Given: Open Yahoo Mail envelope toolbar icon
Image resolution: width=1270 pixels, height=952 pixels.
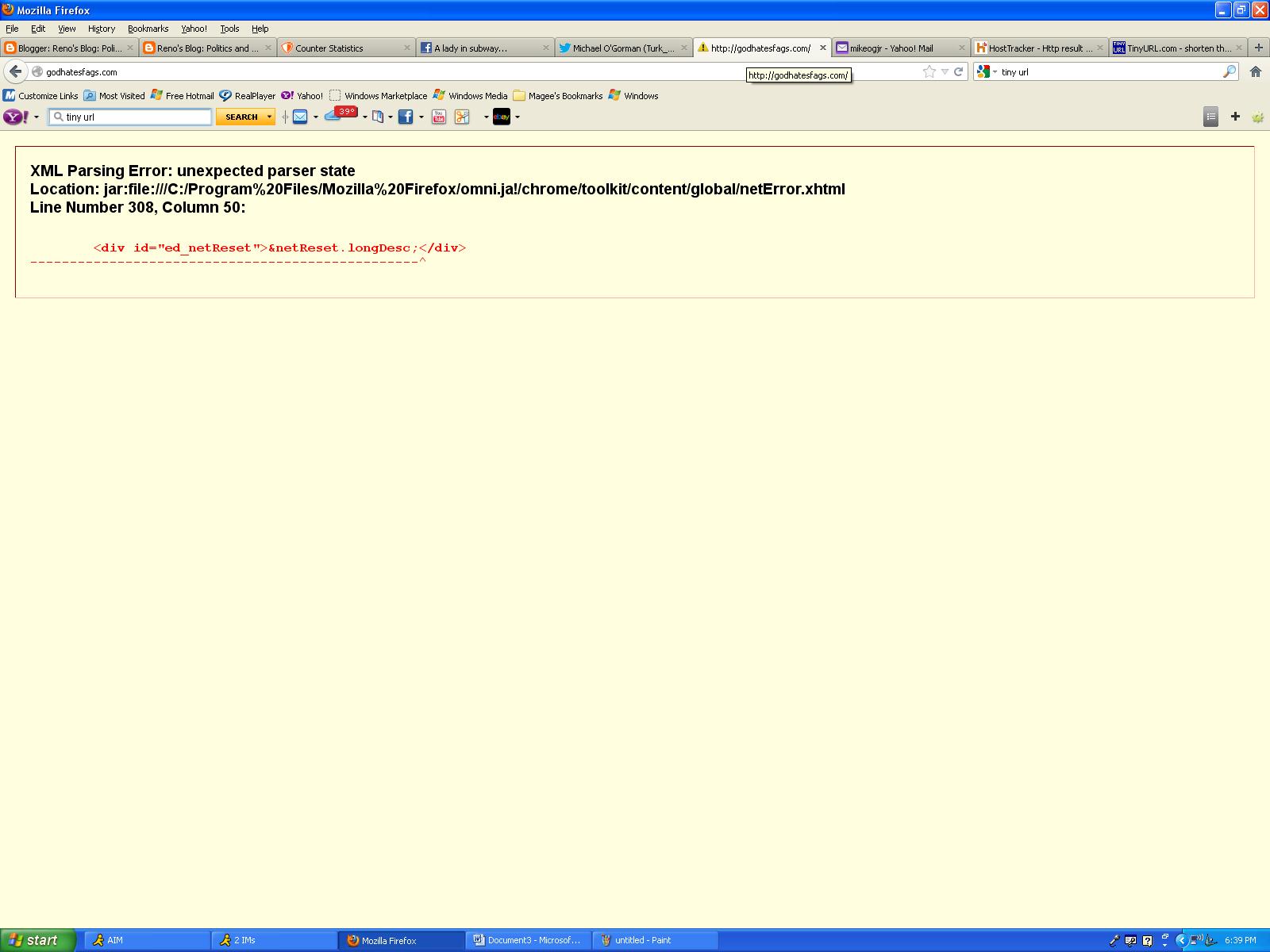Looking at the screenshot, I should [300, 117].
